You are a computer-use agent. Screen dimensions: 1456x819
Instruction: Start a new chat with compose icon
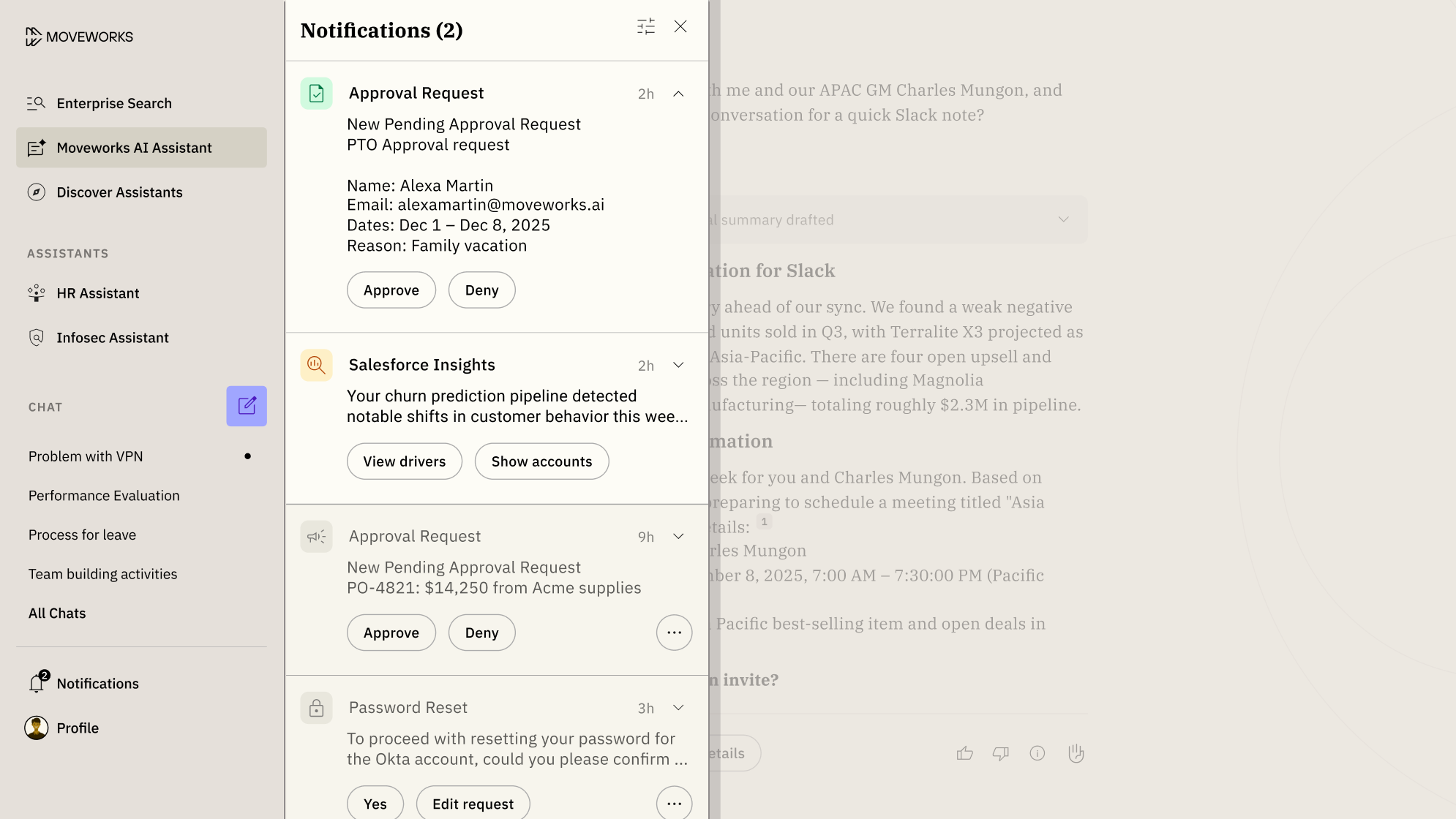(247, 406)
